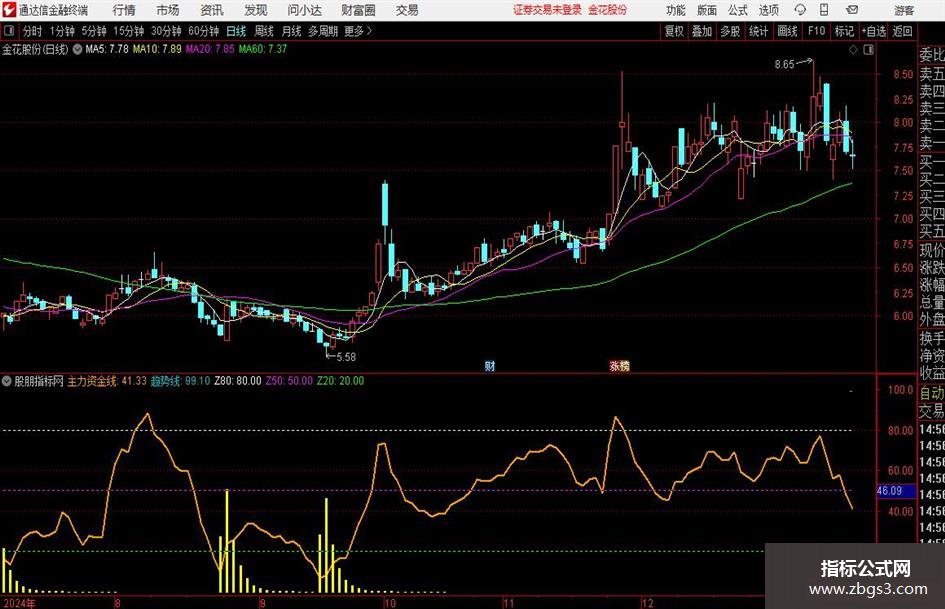Viewport: 945px width, 609px height.
Task: Select the 日线 daily period tab
Action: pyautogui.click(x=236, y=31)
